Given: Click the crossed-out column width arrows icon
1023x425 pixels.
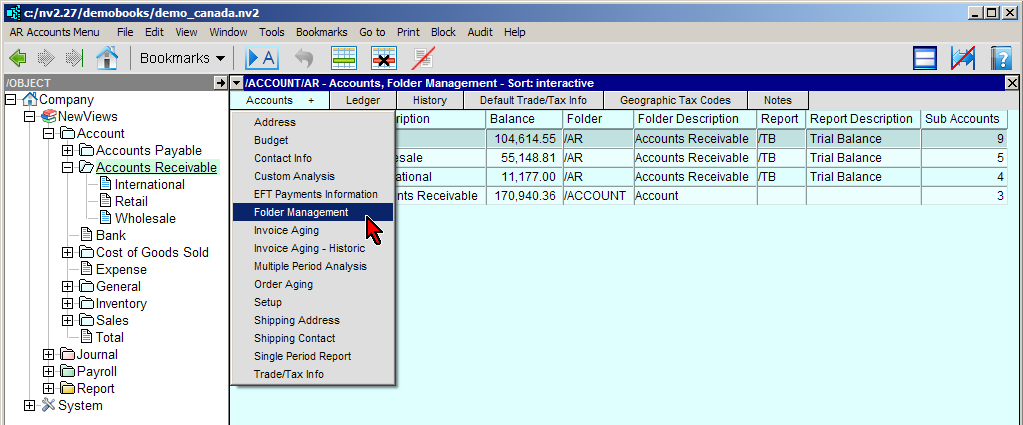Looking at the screenshot, I should [963, 58].
